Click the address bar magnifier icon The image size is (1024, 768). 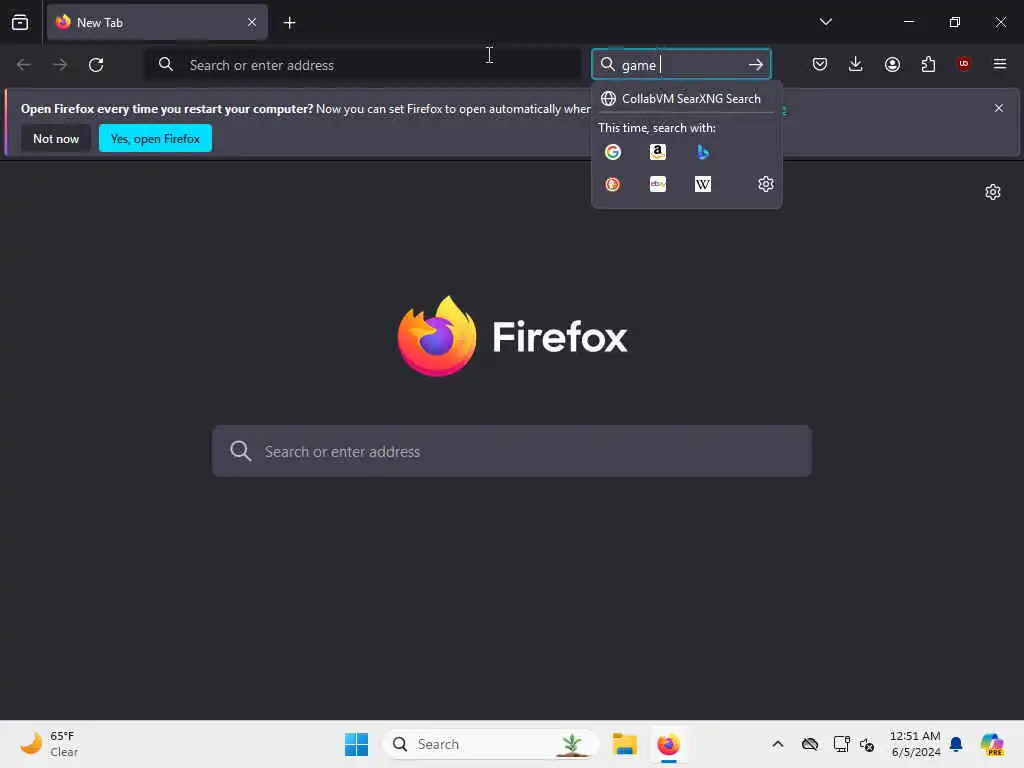(x=166, y=65)
